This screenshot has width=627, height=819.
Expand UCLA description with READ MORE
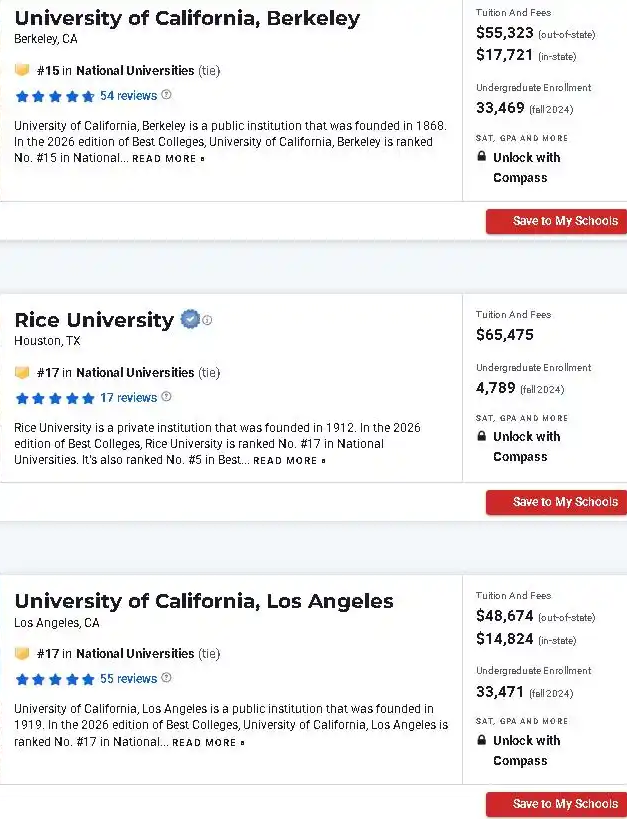tap(208, 743)
